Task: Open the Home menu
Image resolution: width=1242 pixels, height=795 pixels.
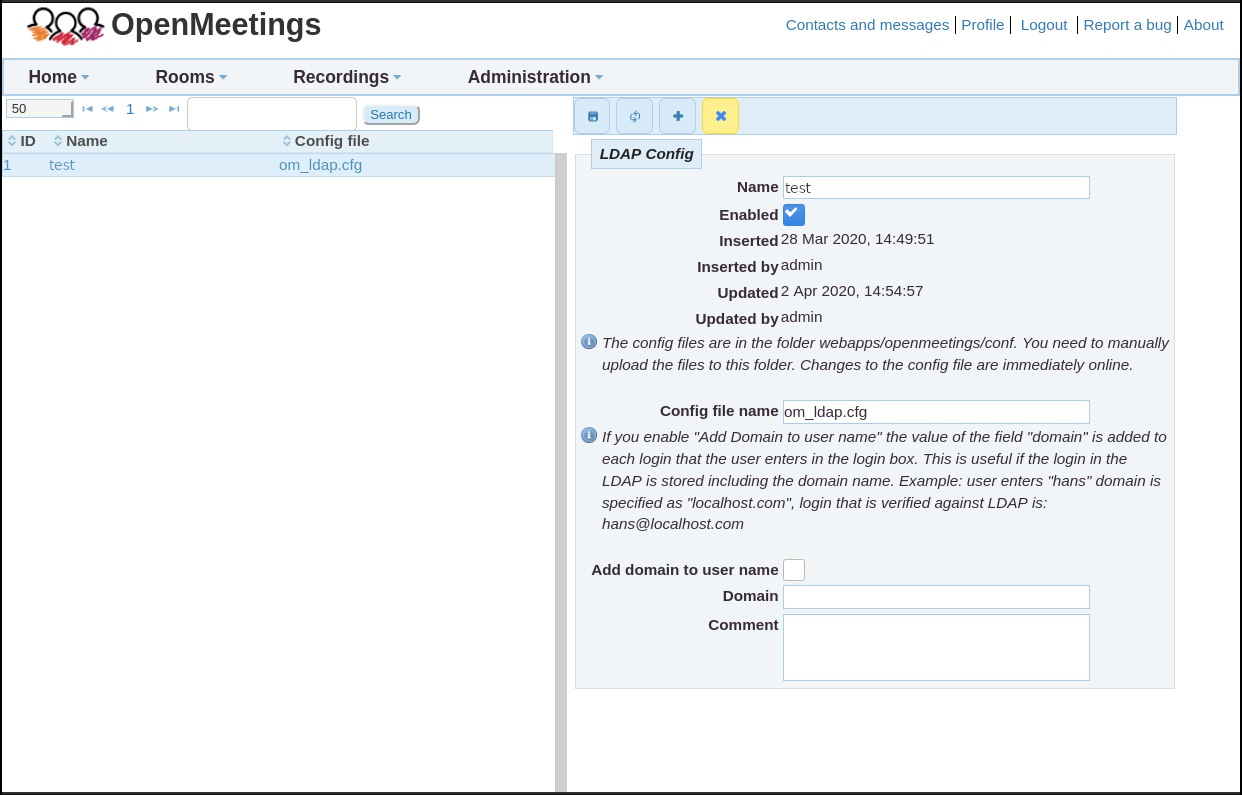Action: coord(58,77)
